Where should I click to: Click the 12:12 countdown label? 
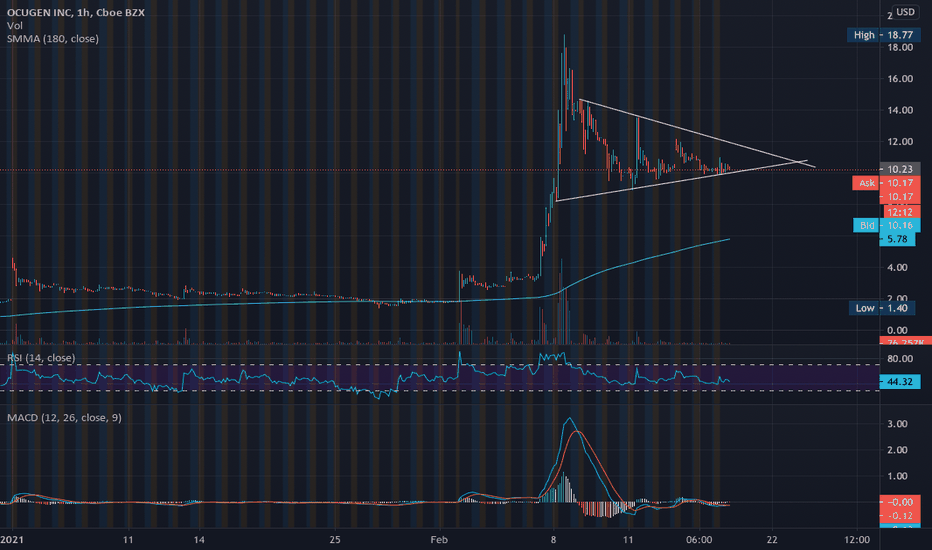tap(900, 212)
